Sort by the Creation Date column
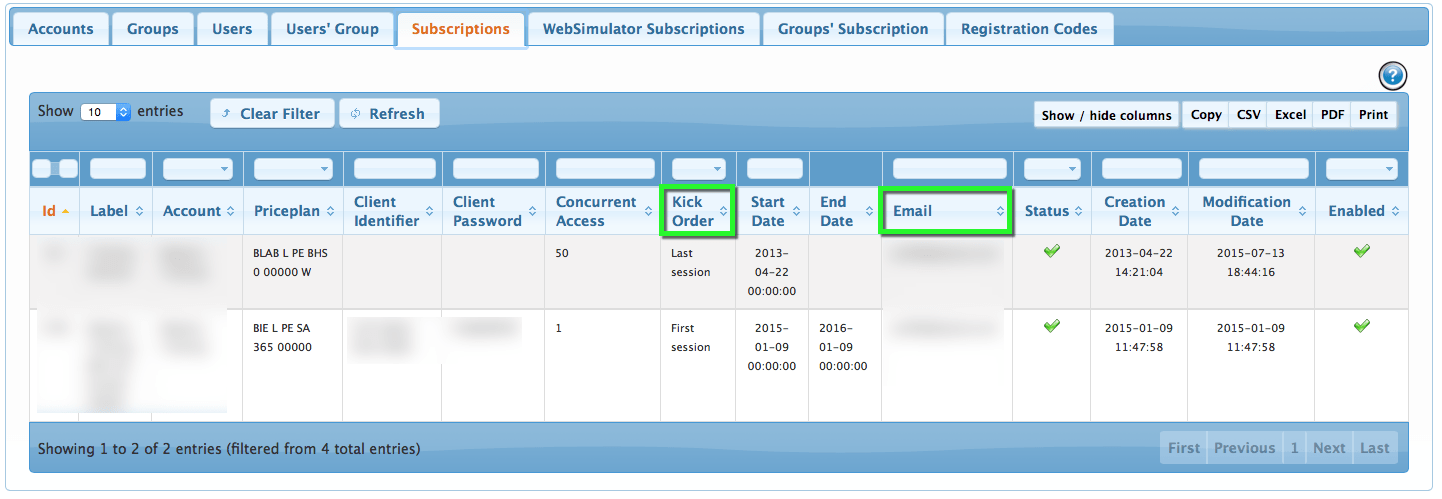The width and height of the screenshot is (1442, 499). pyautogui.click(x=1140, y=211)
